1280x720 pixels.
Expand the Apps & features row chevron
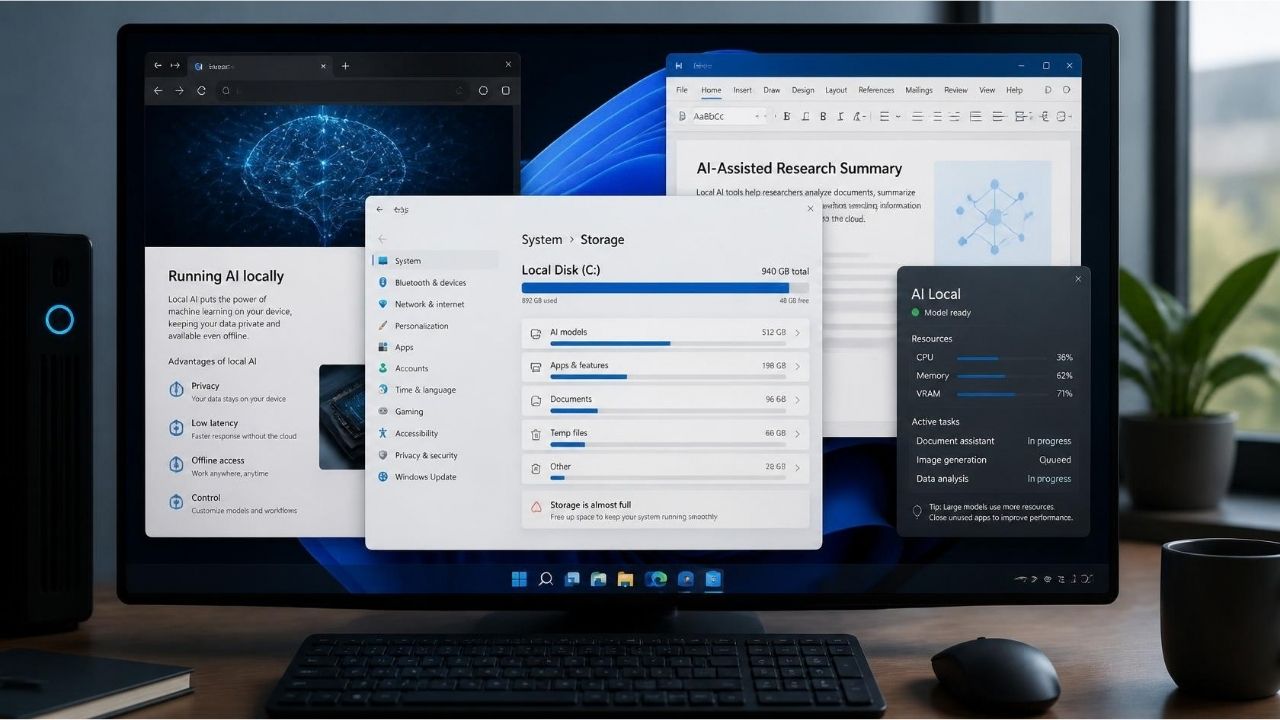(797, 366)
